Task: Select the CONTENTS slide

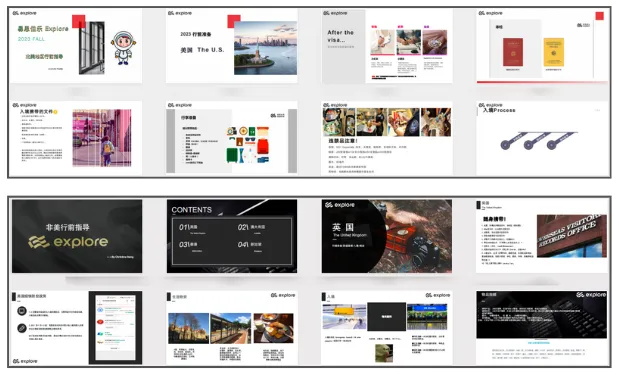Action: 232,236
